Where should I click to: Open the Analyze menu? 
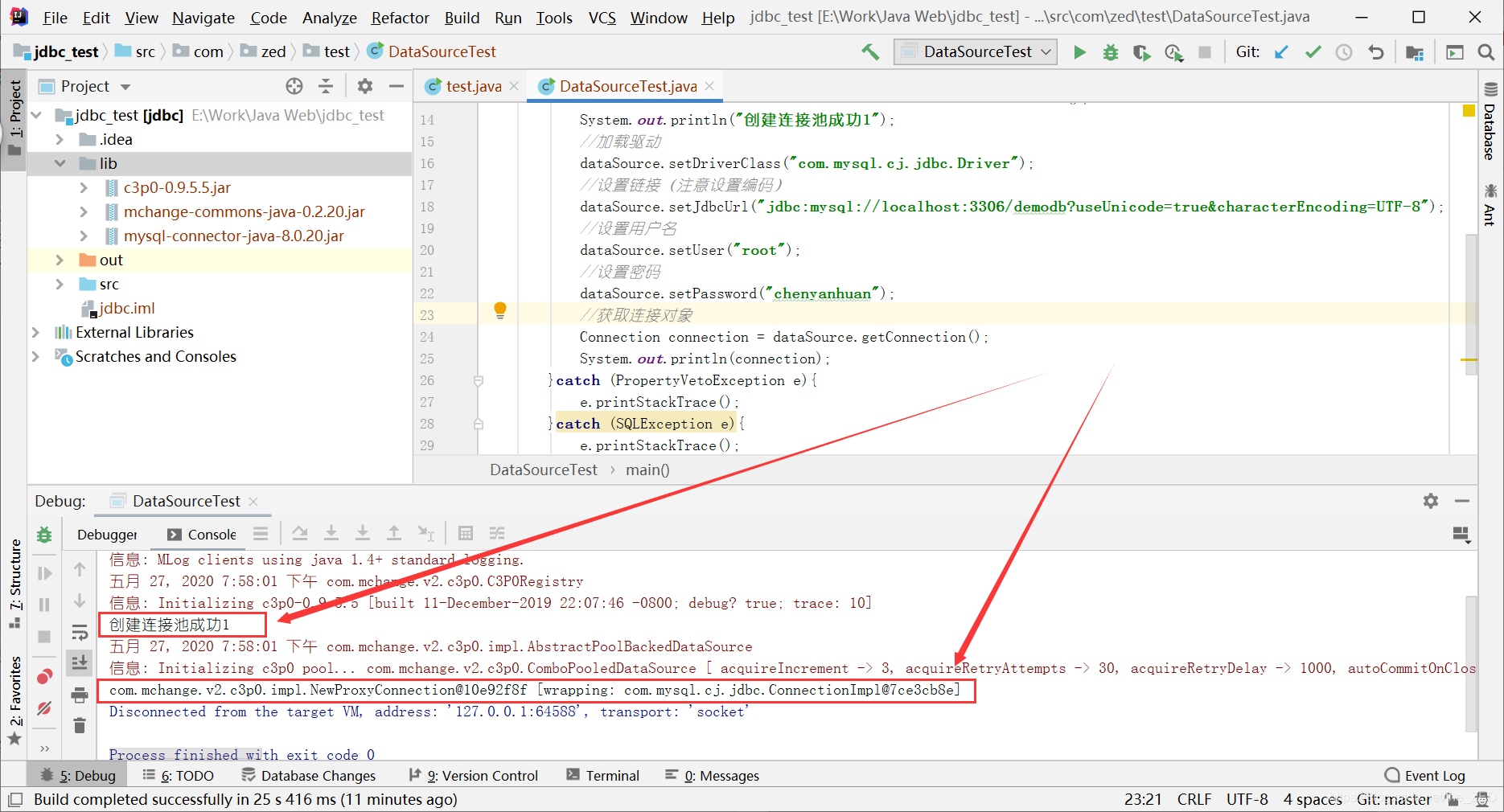click(329, 18)
